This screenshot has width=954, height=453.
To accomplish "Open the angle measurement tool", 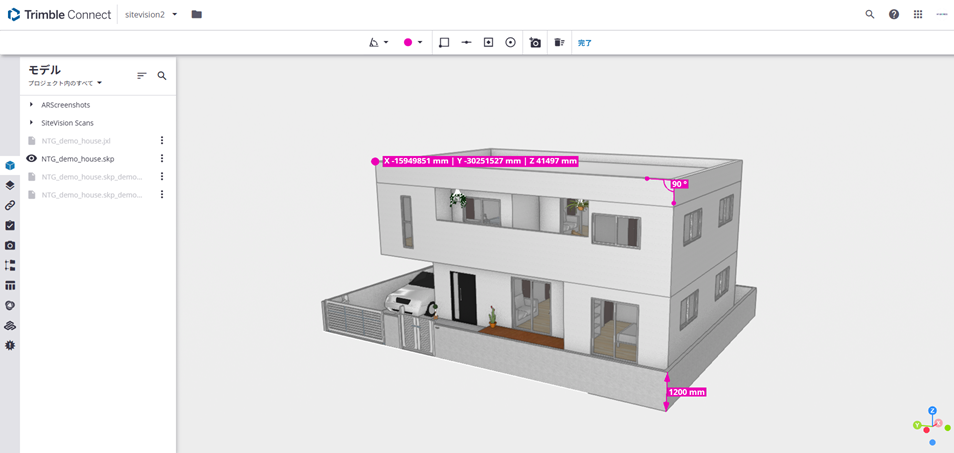I will click(x=374, y=43).
